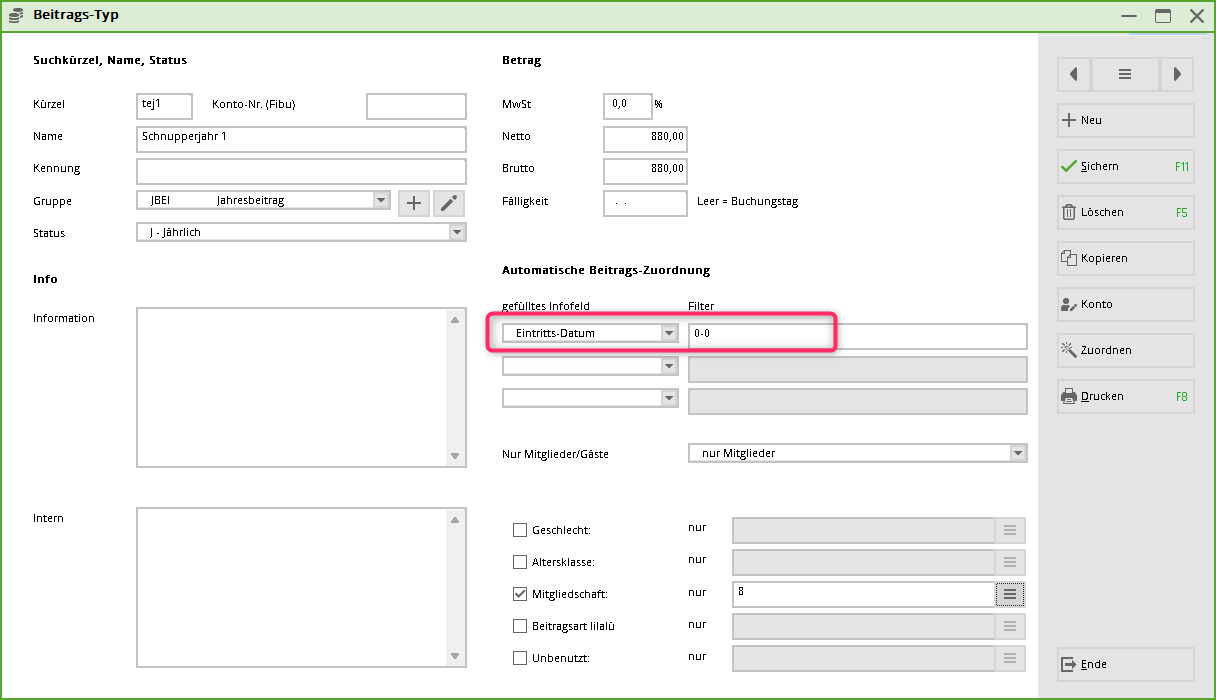Expand the Status dropdown showing Jährlich
The image size is (1216, 700).
coord(457,233)
